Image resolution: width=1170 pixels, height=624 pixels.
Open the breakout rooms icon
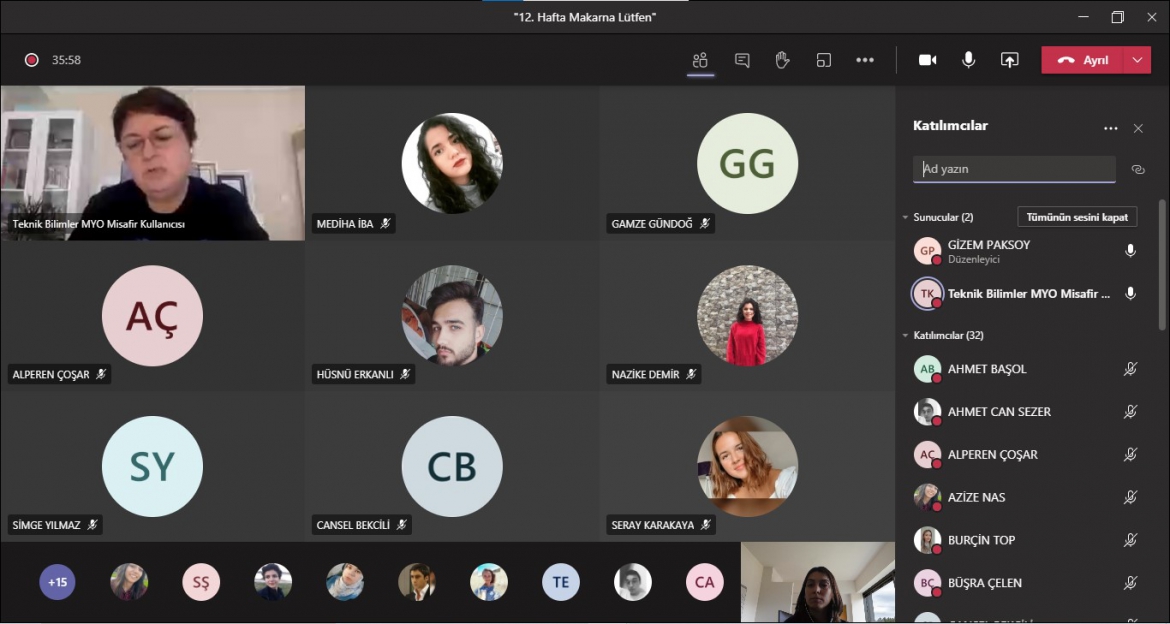(x=824, y=60)
